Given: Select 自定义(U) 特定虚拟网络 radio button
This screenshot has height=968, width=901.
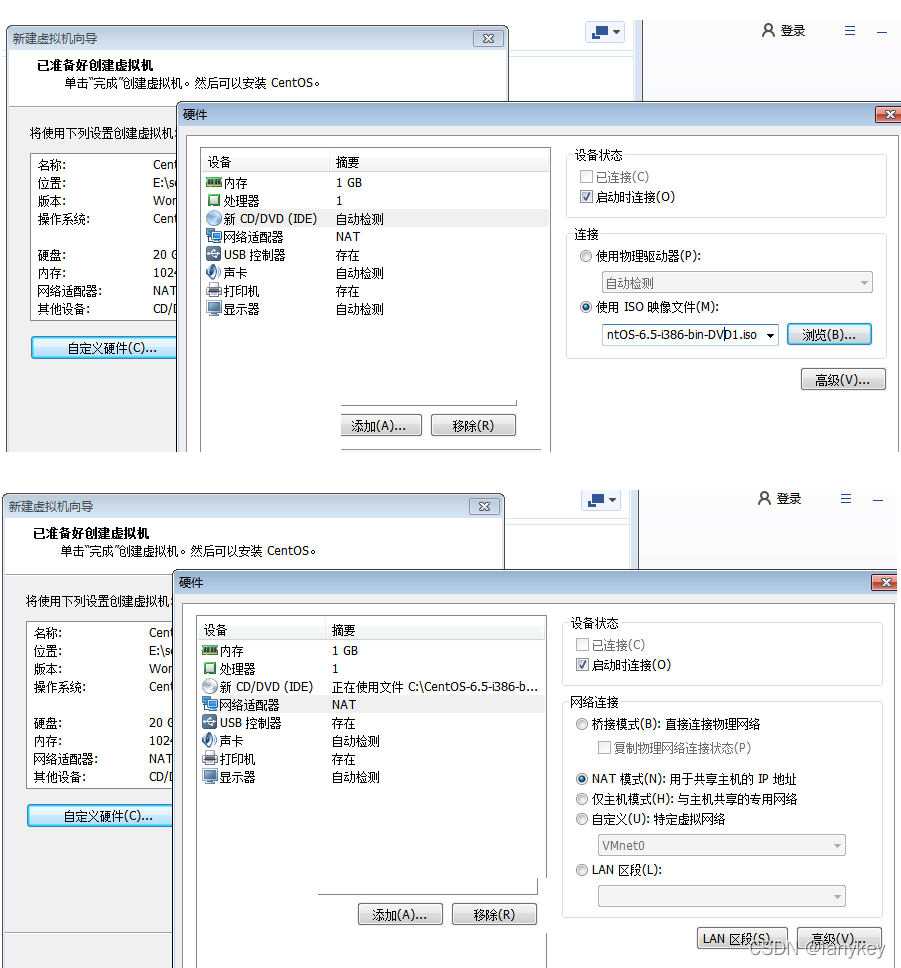Looking at the screenshot, I should tap(582, 819).
